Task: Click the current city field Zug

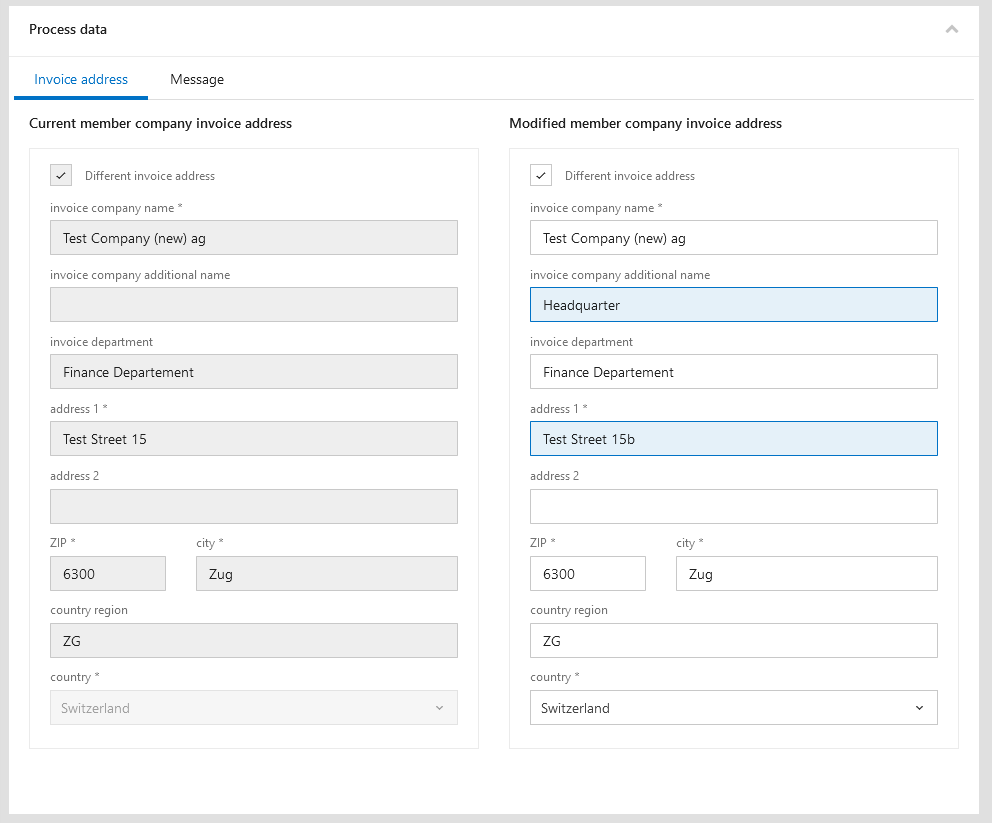Action: (326, 574)
